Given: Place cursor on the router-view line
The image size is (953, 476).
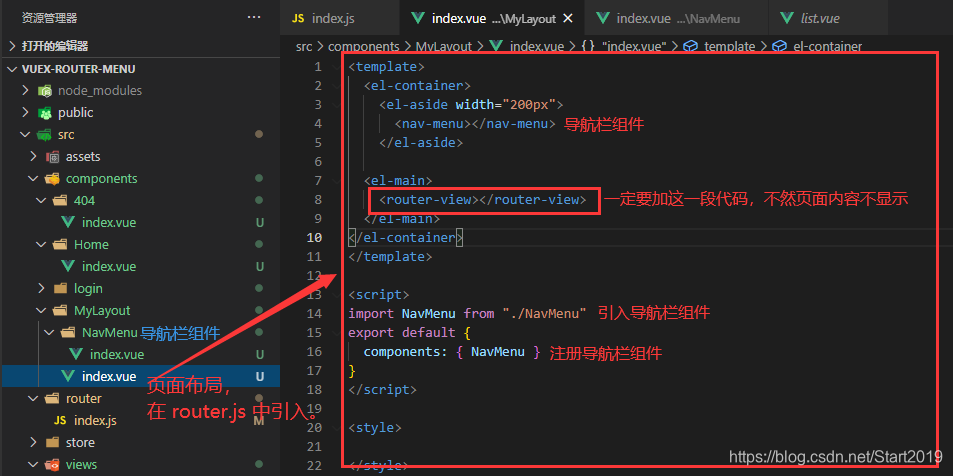Looking at the screenshot, I should [x=483, y=199].
